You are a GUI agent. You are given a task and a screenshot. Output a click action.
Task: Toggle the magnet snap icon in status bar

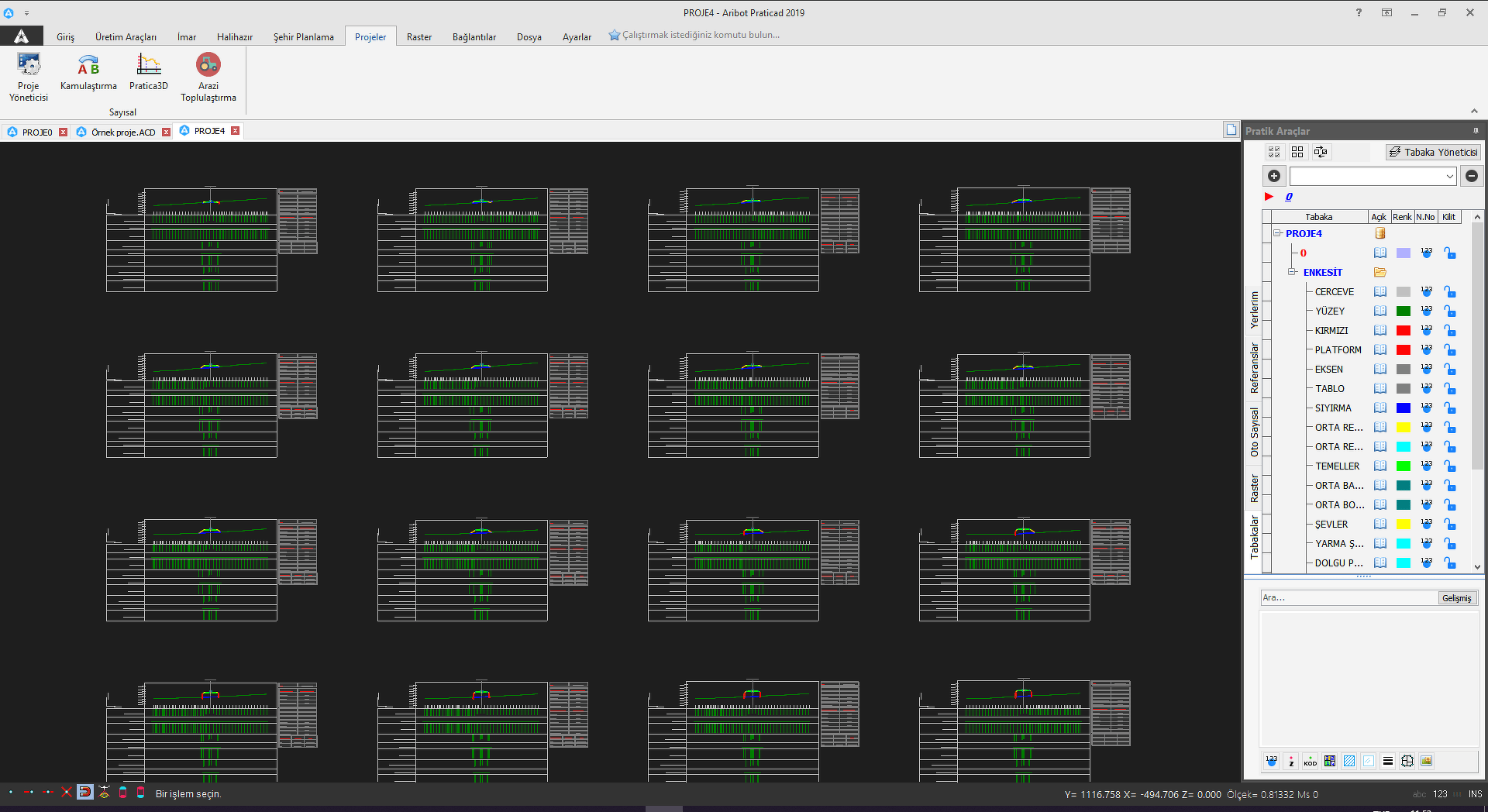[x=85, y=792]
